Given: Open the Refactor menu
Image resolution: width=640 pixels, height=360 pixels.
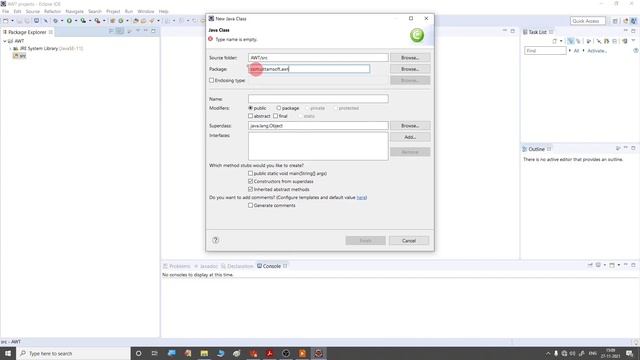Looking at the screenshot, I should tap(52, 11).
